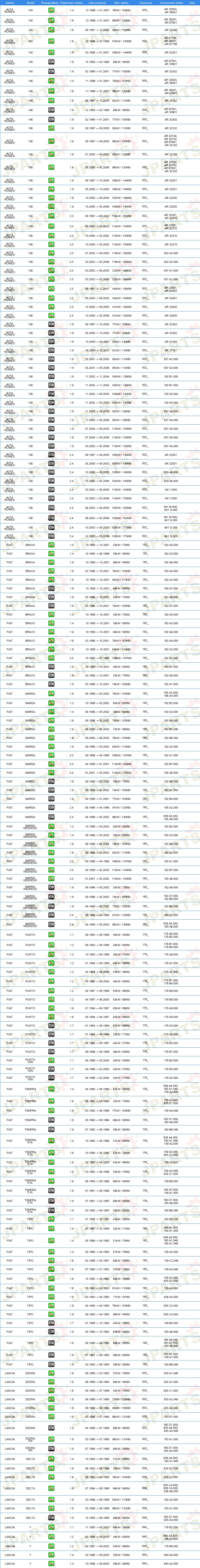The width and height of the screenshot is (200, 1568).
Task: Click engine code AR 32201 in Alfa 145 row
Action: coord(171,52)
